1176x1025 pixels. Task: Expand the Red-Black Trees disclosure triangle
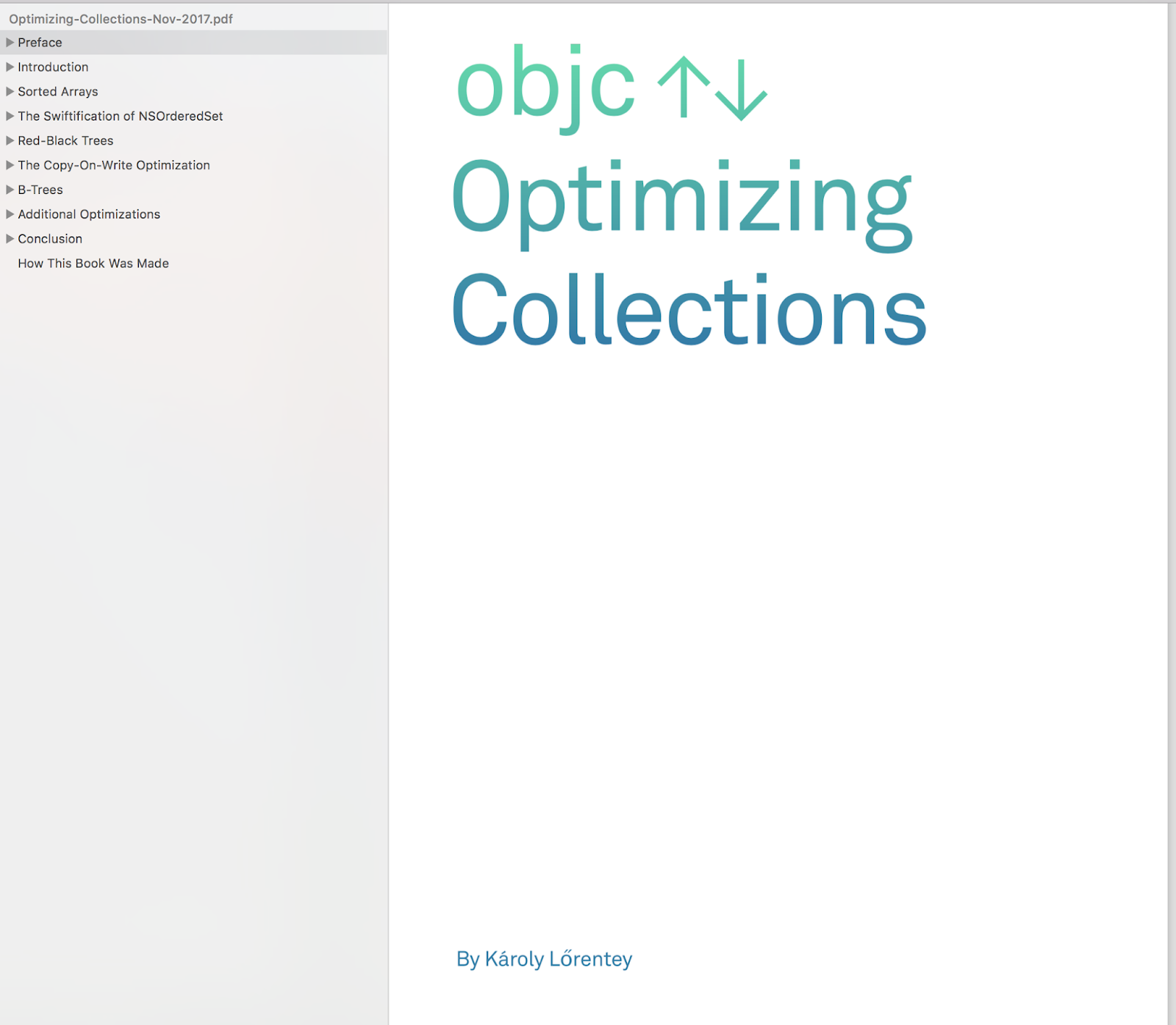pos(10,140)
